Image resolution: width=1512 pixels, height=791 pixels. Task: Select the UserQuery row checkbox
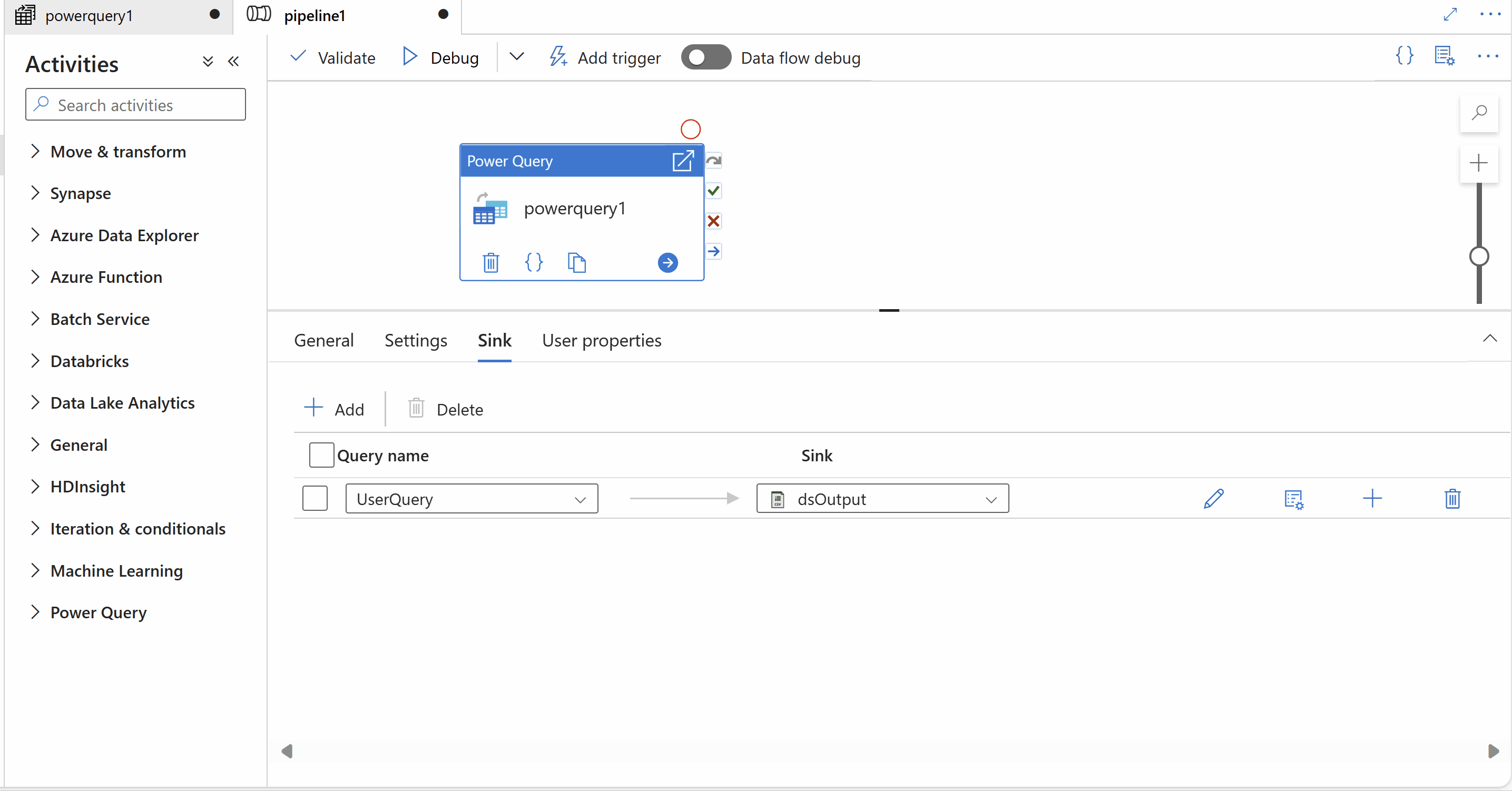tap(315, 498)
